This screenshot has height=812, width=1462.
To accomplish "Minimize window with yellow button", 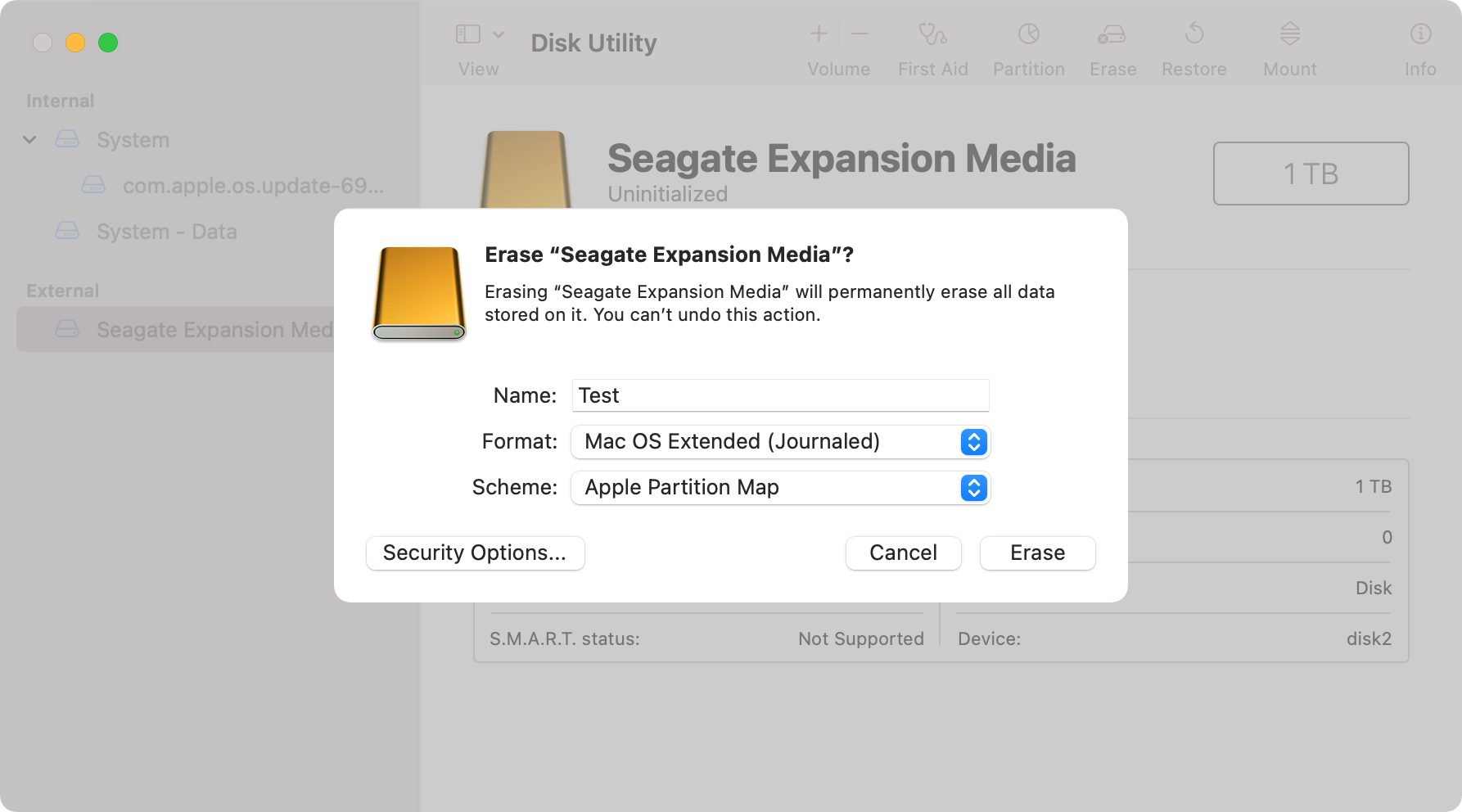I will [75, 43].
